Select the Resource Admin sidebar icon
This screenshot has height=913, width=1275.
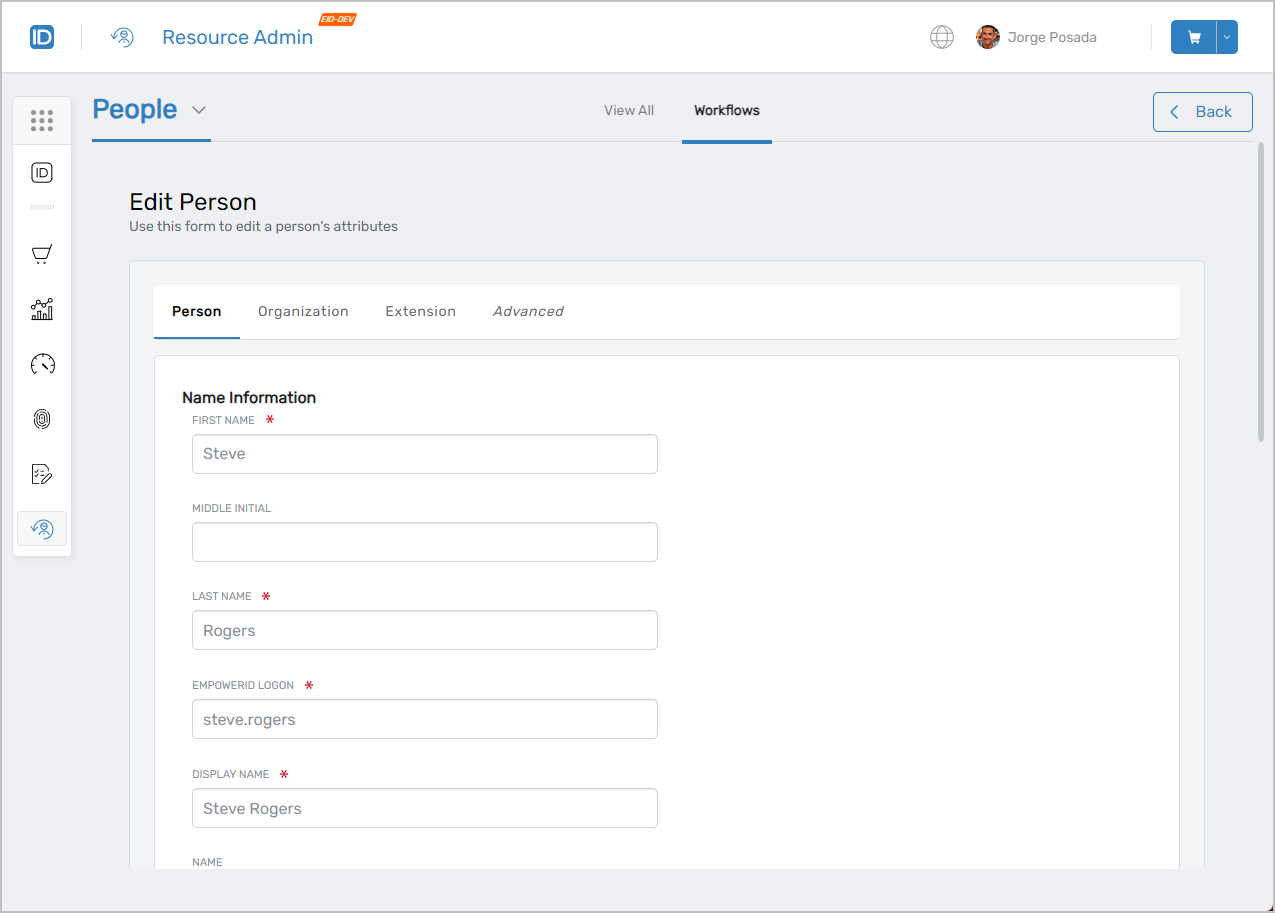pyautogui.click(x=42, y=528)
